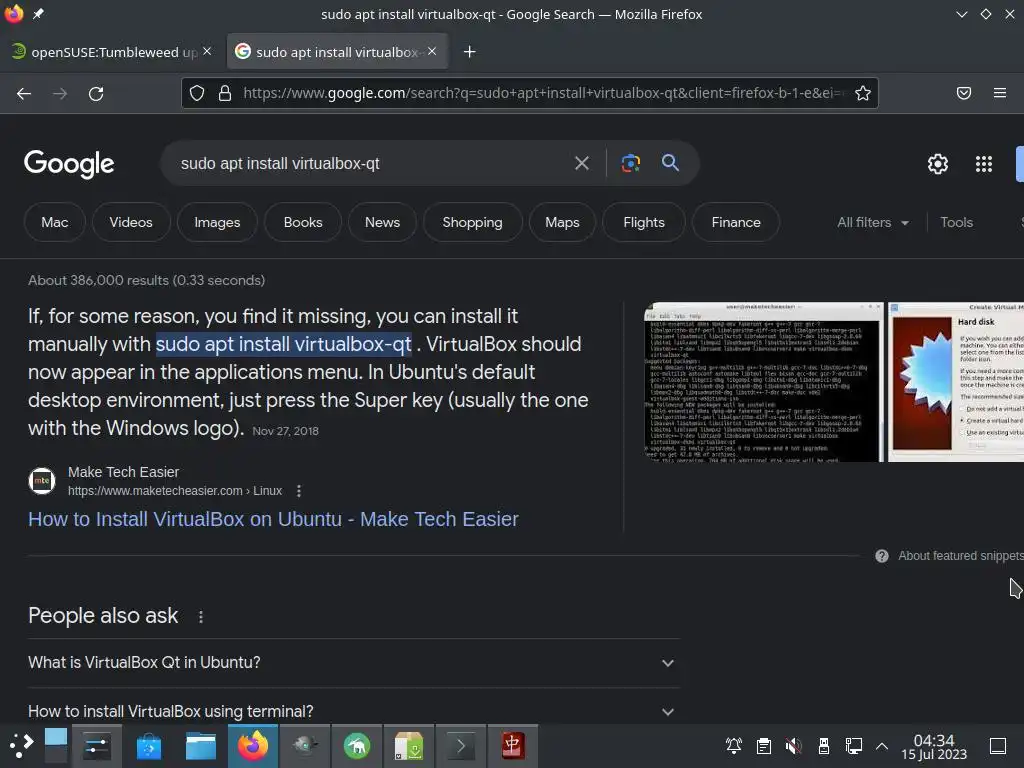1024x768 pixels.
Task: Open the YaST software installer taskbar icon
Action: pos(409,746)
